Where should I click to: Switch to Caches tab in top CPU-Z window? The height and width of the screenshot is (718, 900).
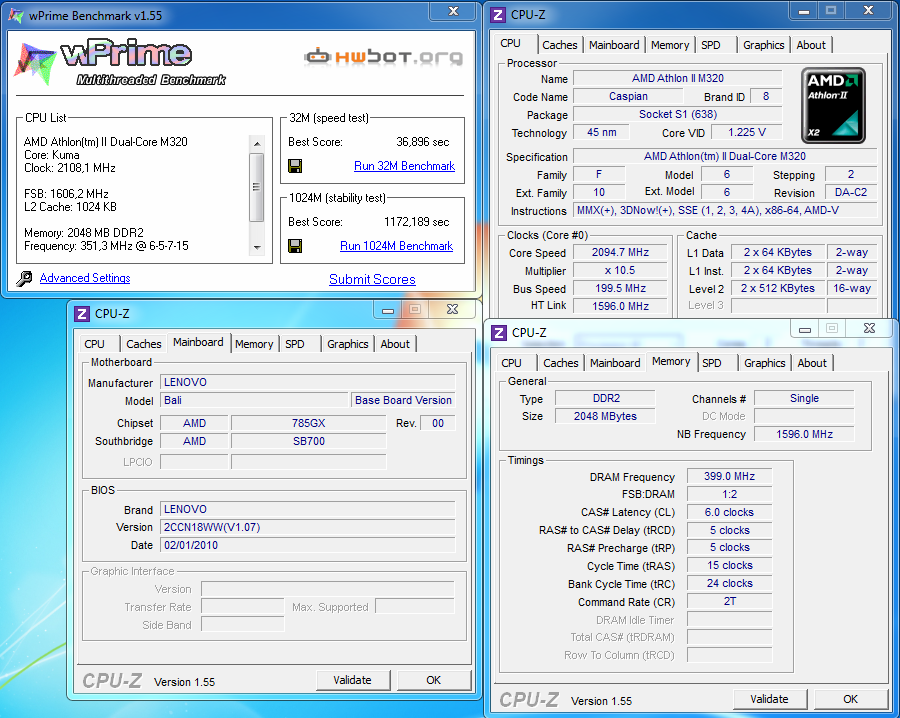pos(560,45)
